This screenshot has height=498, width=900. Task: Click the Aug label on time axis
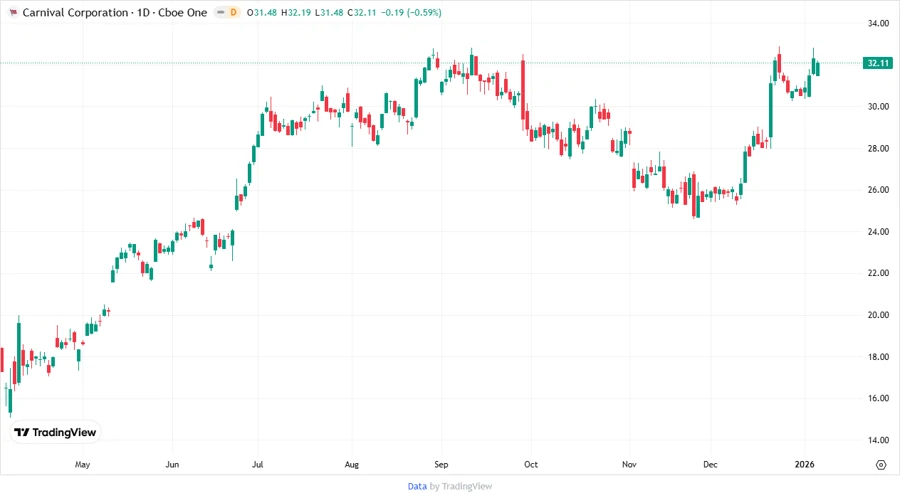pos(351,465)
